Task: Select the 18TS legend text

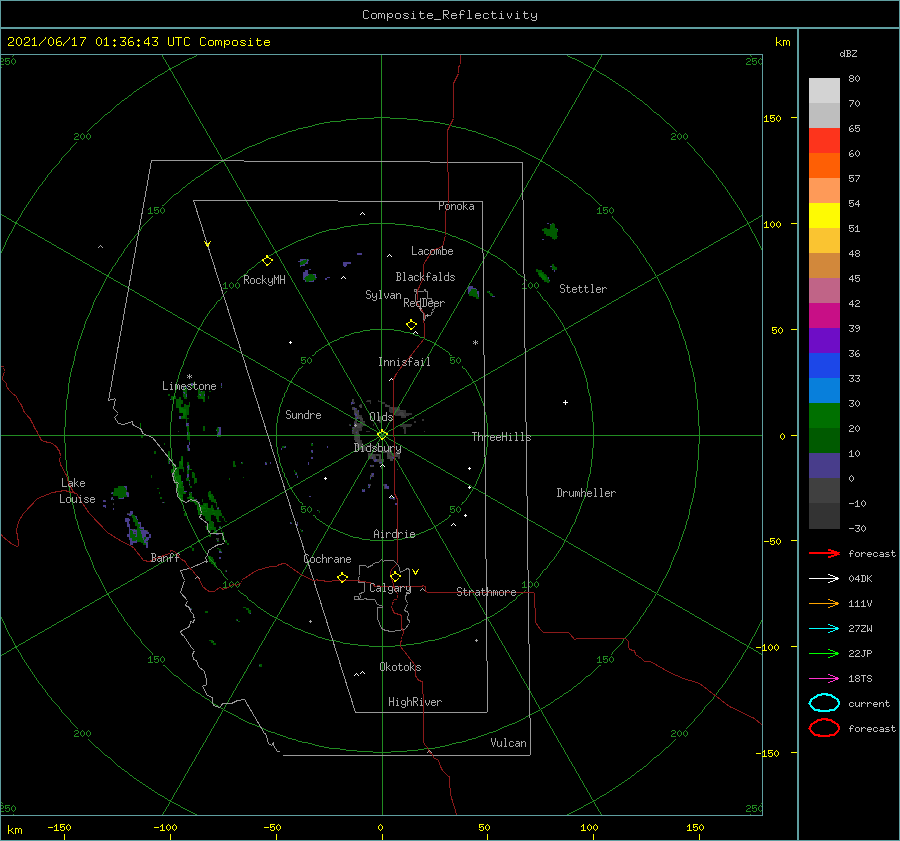Action: point(860,679)
